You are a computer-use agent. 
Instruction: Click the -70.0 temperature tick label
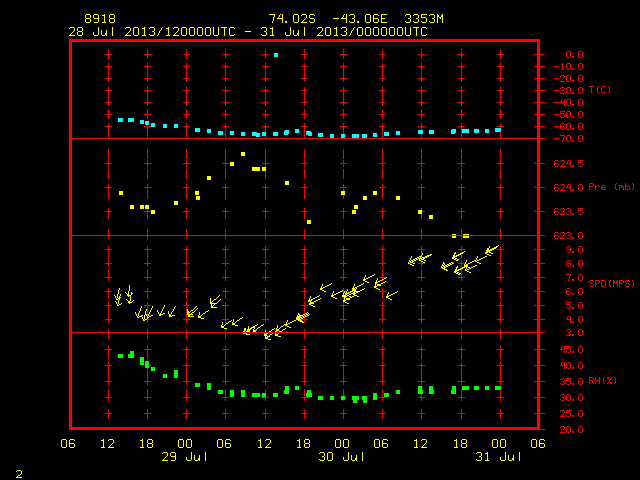[568, 139]
